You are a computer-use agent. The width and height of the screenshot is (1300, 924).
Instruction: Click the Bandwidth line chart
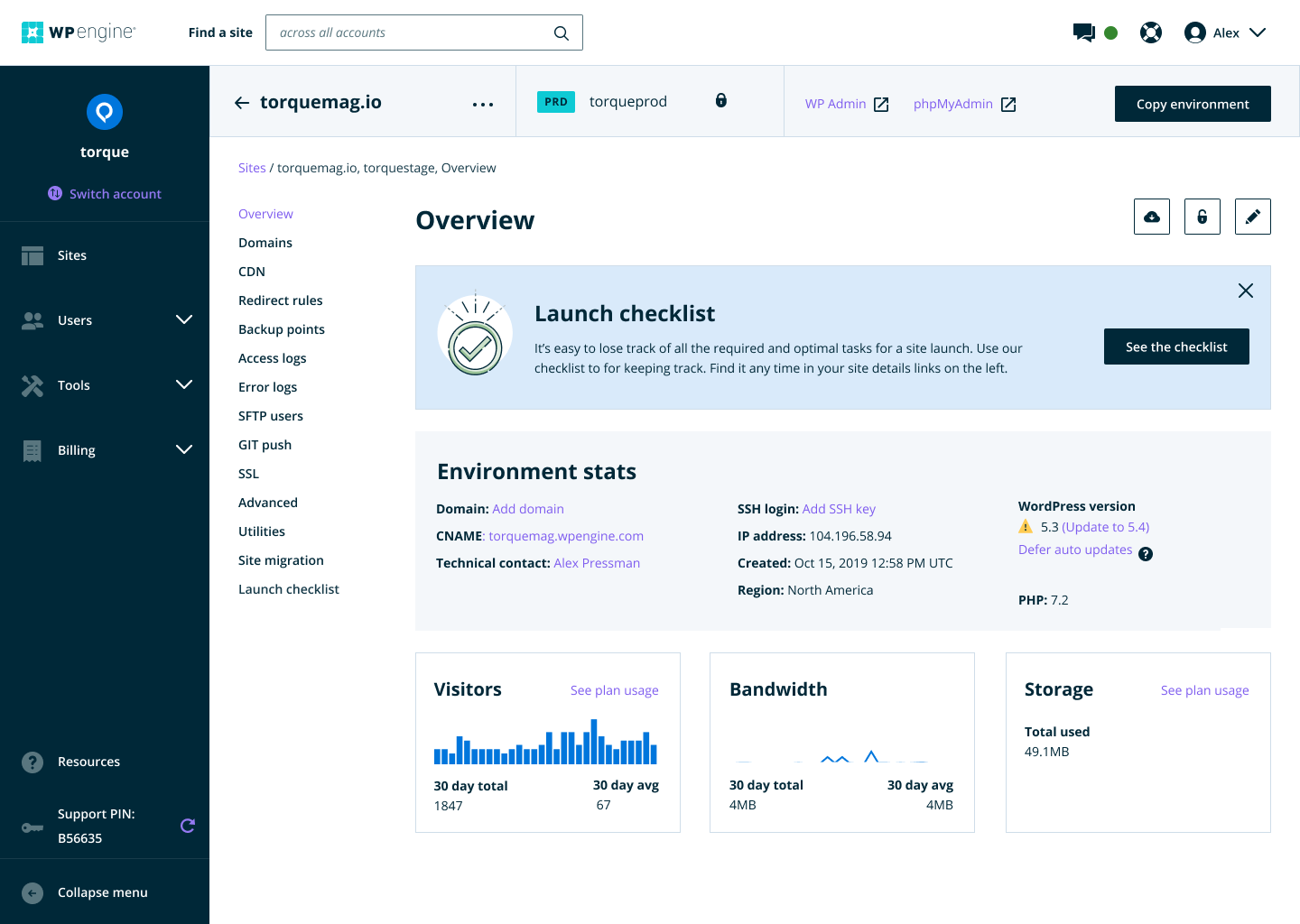click(x=832, y=756)
